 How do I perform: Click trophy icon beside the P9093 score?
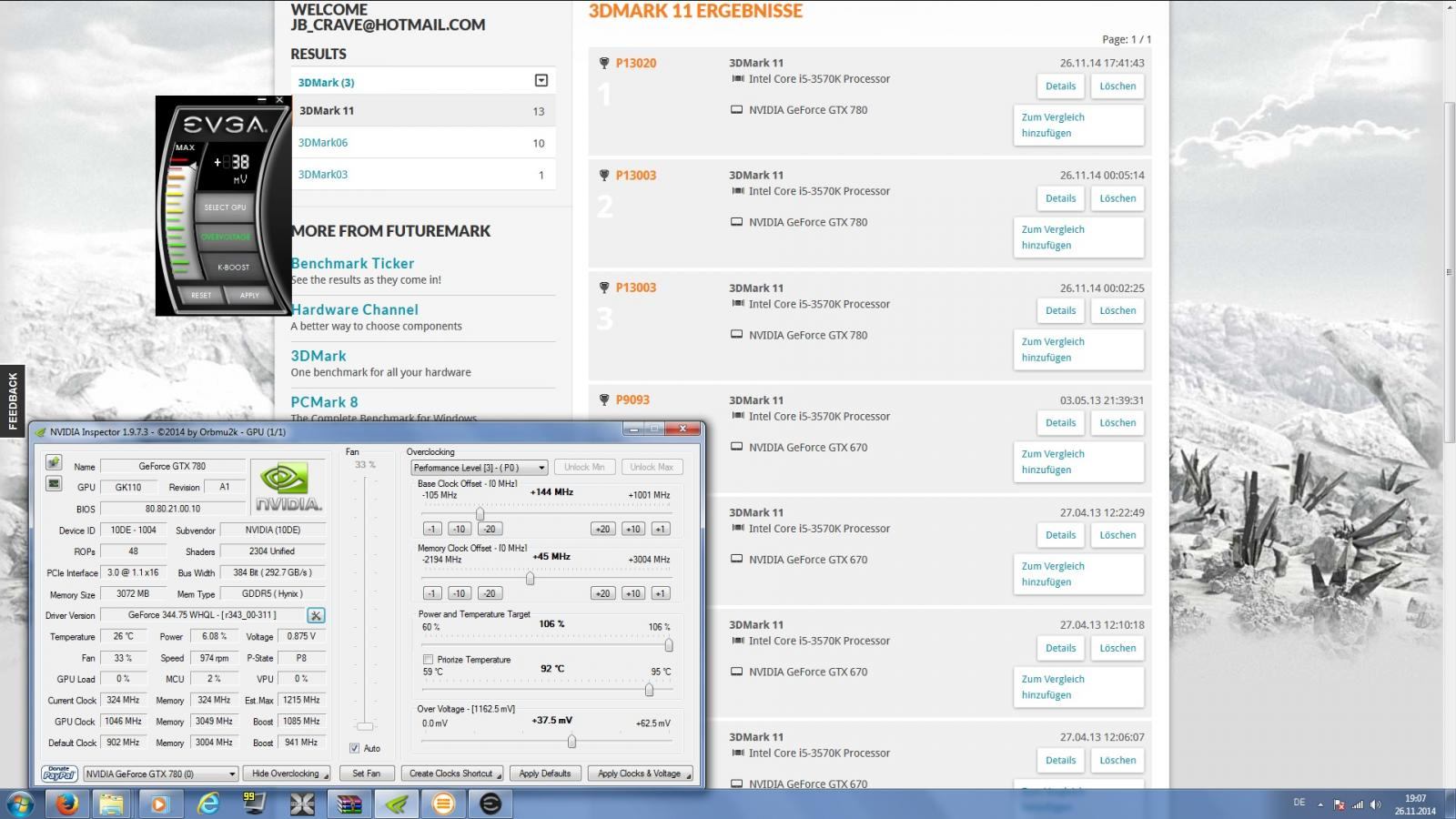coord(604,399)
